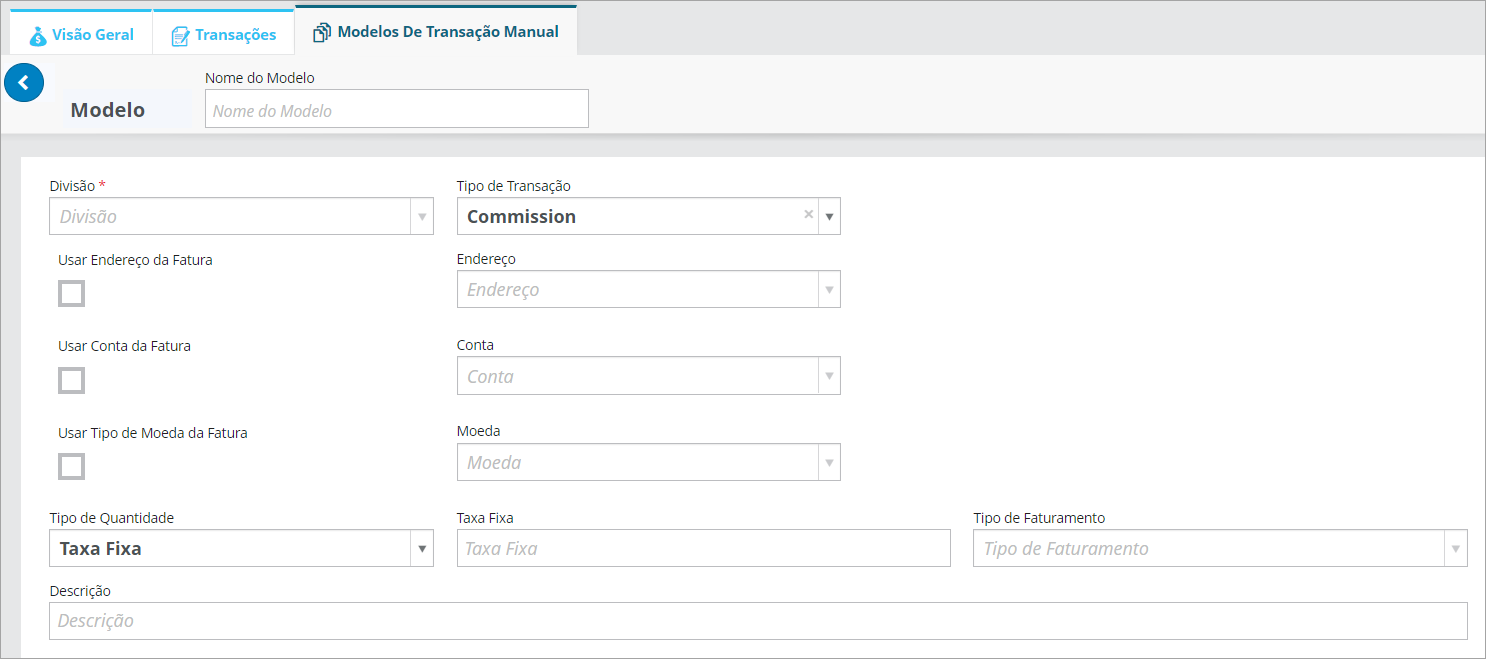Open the Divisão dropdown arrow
Viewport: 1486px width, 659px height.
tap(422, 216)
